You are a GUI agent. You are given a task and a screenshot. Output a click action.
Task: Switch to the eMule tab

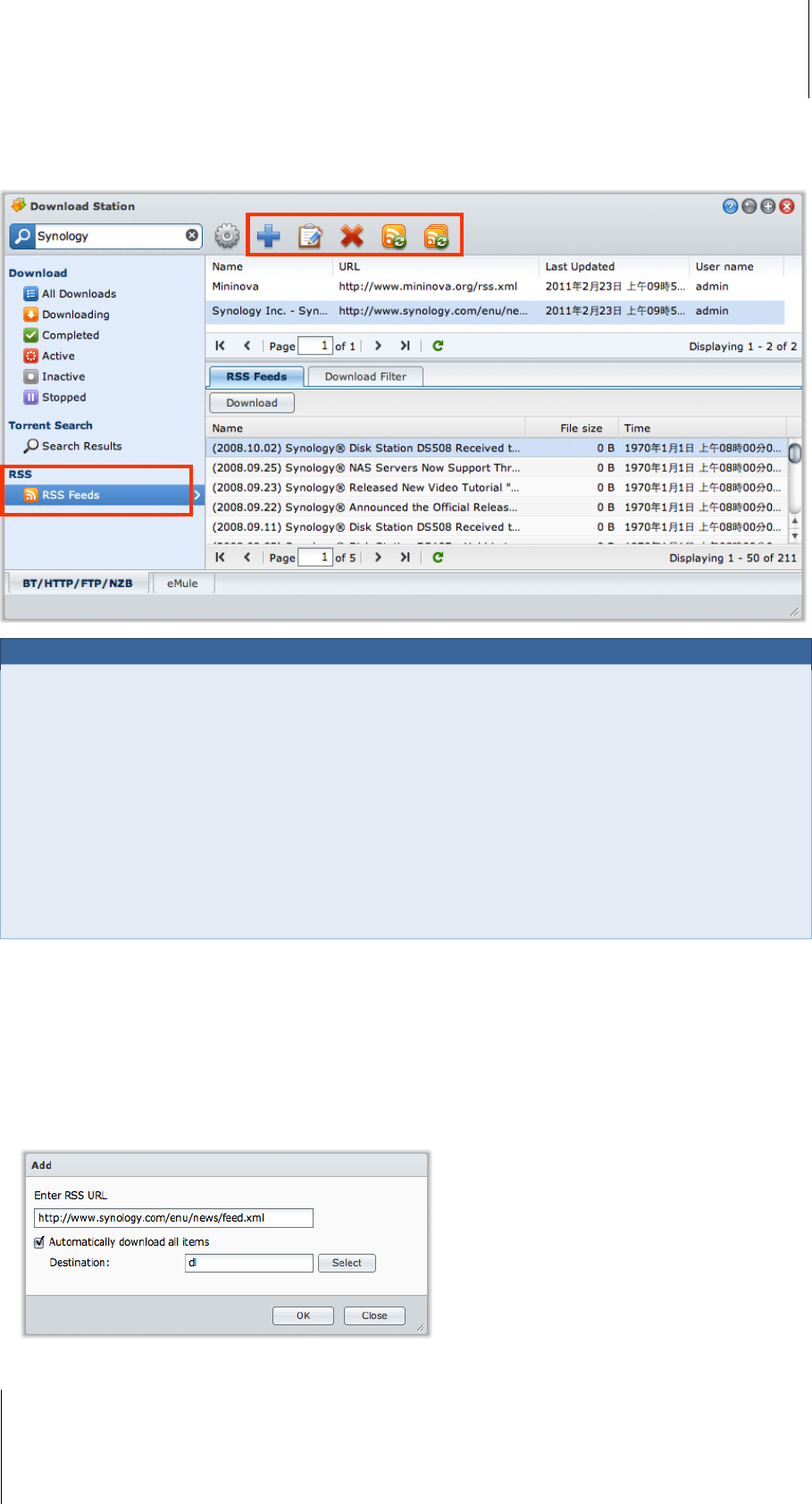182,584
